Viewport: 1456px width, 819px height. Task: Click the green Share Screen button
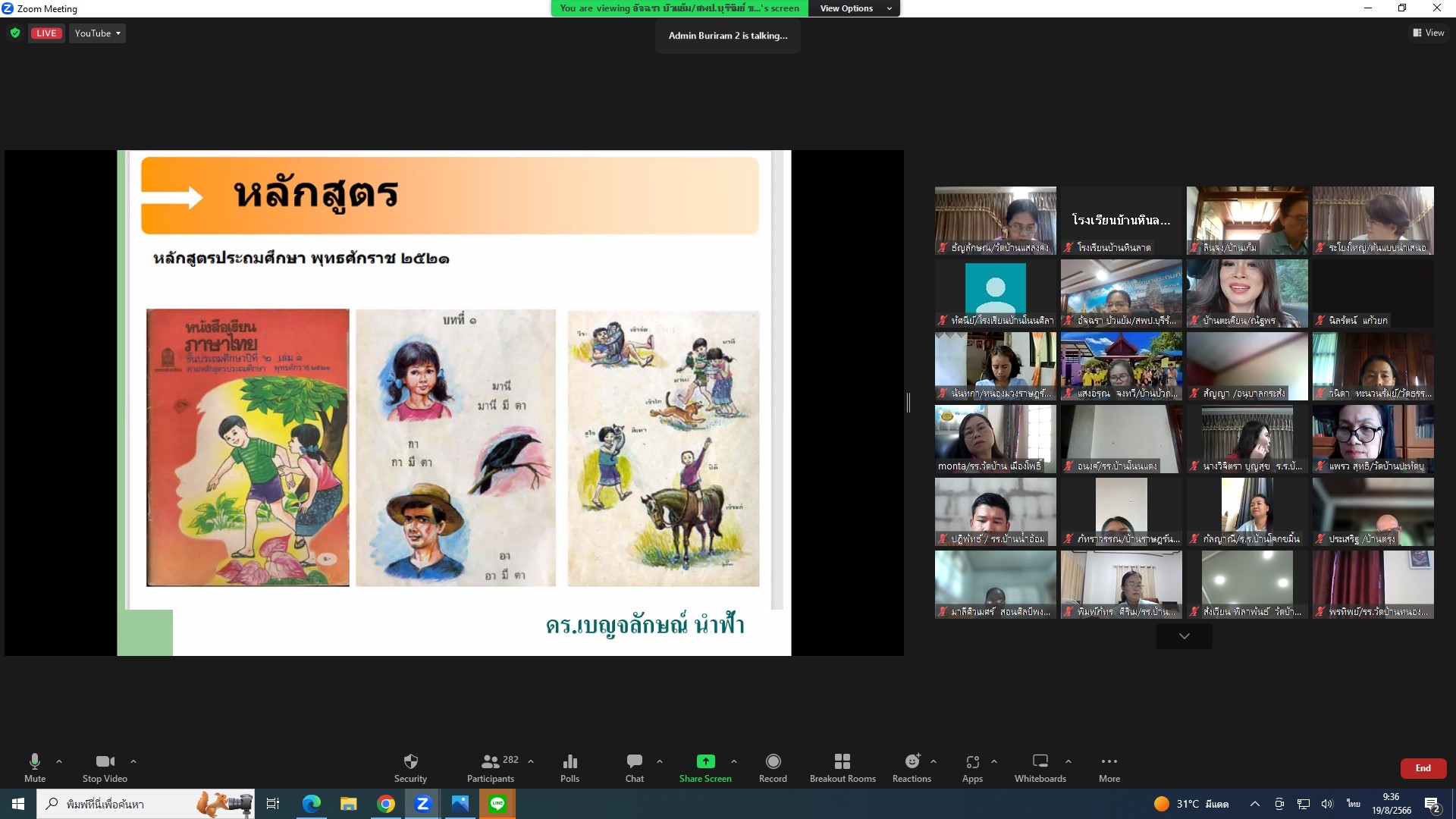click(705, 767)
